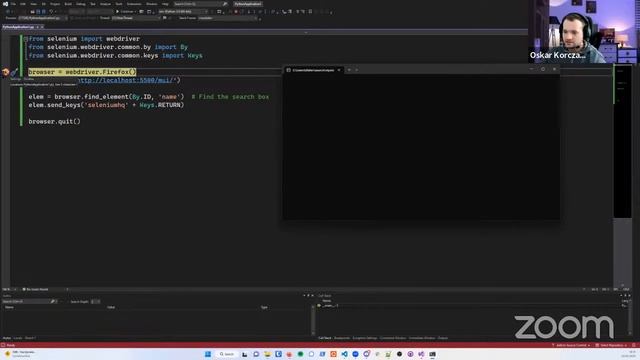Close the PythonApplication1.py editor tab
Viewport: 640px width, 360px height.
click(x=42, y=27)
